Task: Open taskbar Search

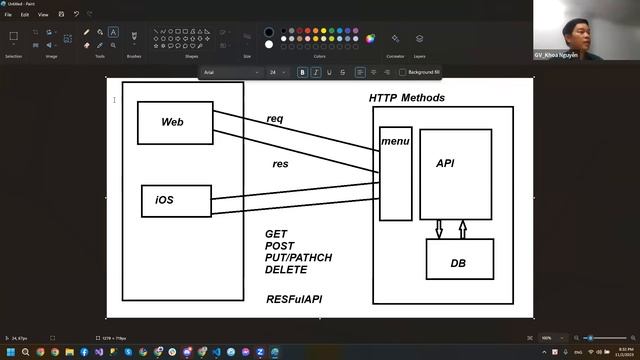Action: pyautogui.click(x=25, y=352)
